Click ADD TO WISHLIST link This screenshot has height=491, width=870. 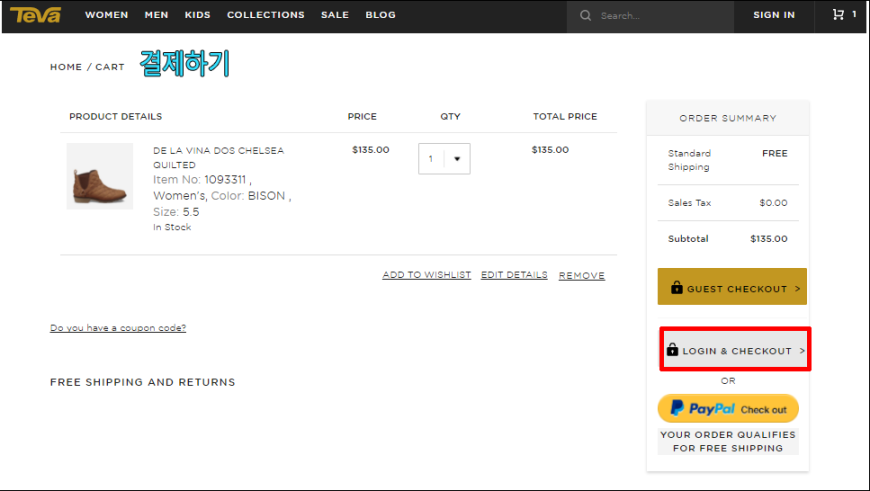pyautogui.click(x=427, y=275)
